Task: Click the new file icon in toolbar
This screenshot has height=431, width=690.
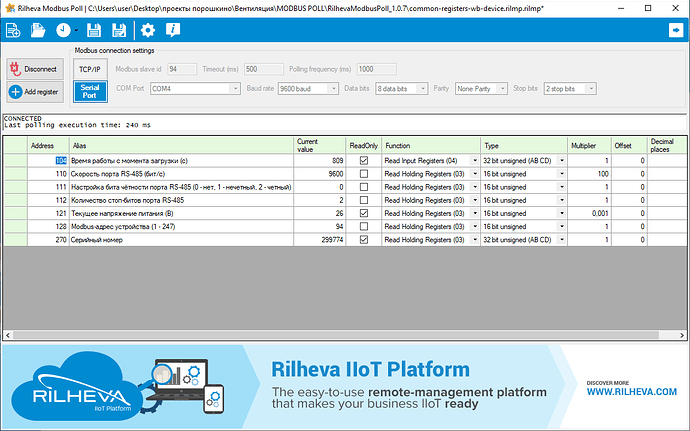Action: (x=13, y=30)
